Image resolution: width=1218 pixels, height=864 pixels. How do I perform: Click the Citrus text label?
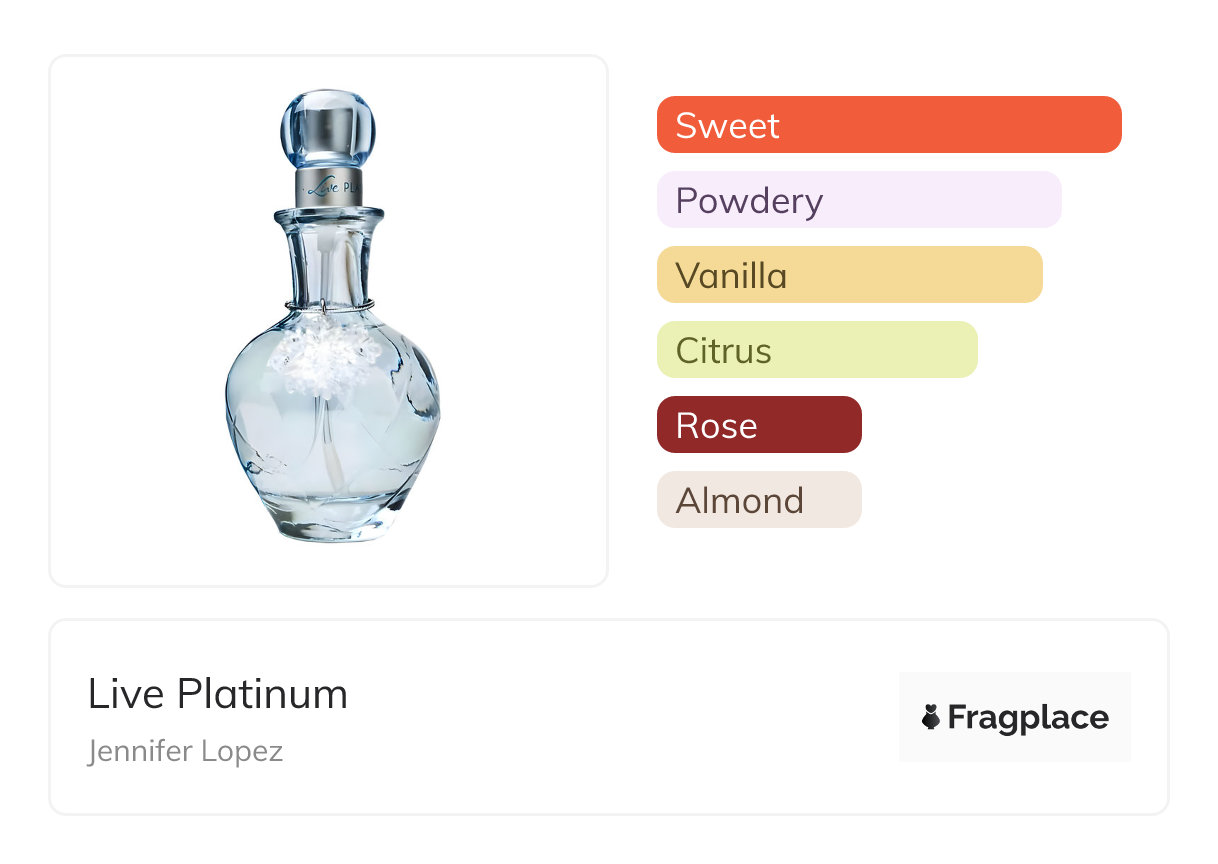723,350
